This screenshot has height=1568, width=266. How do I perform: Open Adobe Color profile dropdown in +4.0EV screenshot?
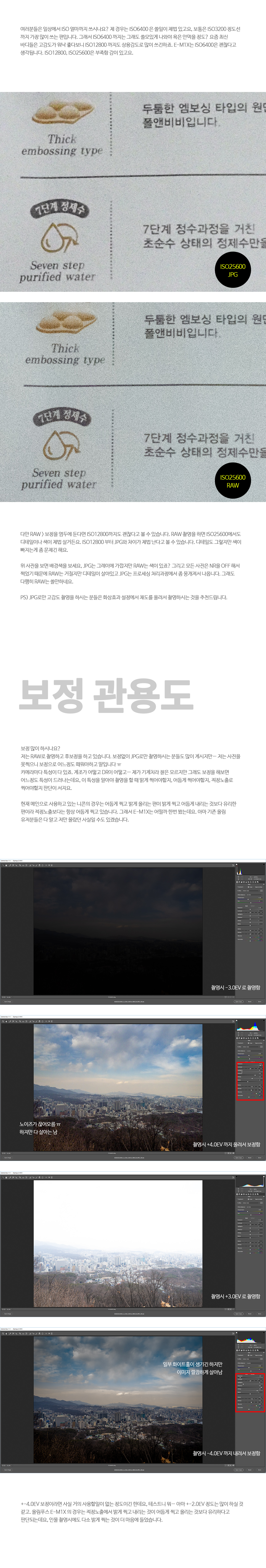point(250,1046)
